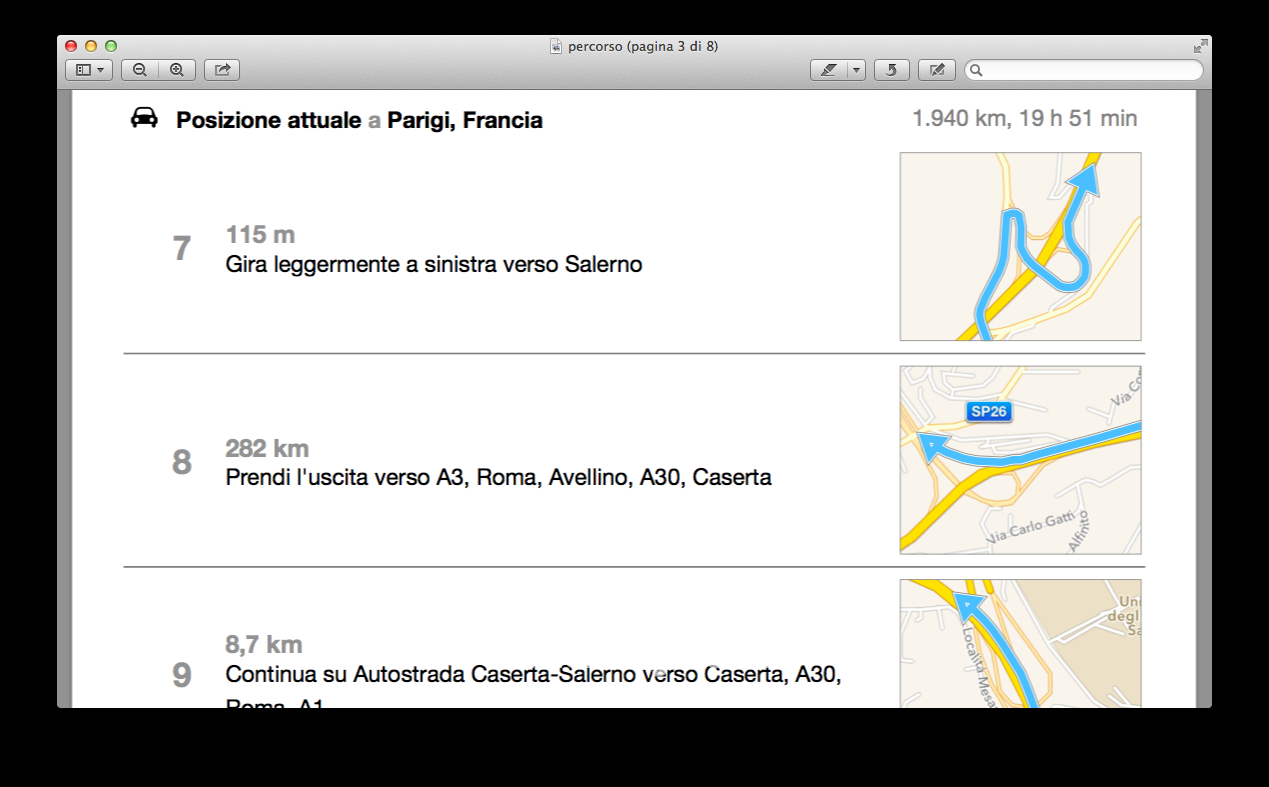This screenshot has width=1269, height=787.
Task: Open the sidebar view options menu
Action: tap(89, 70)
